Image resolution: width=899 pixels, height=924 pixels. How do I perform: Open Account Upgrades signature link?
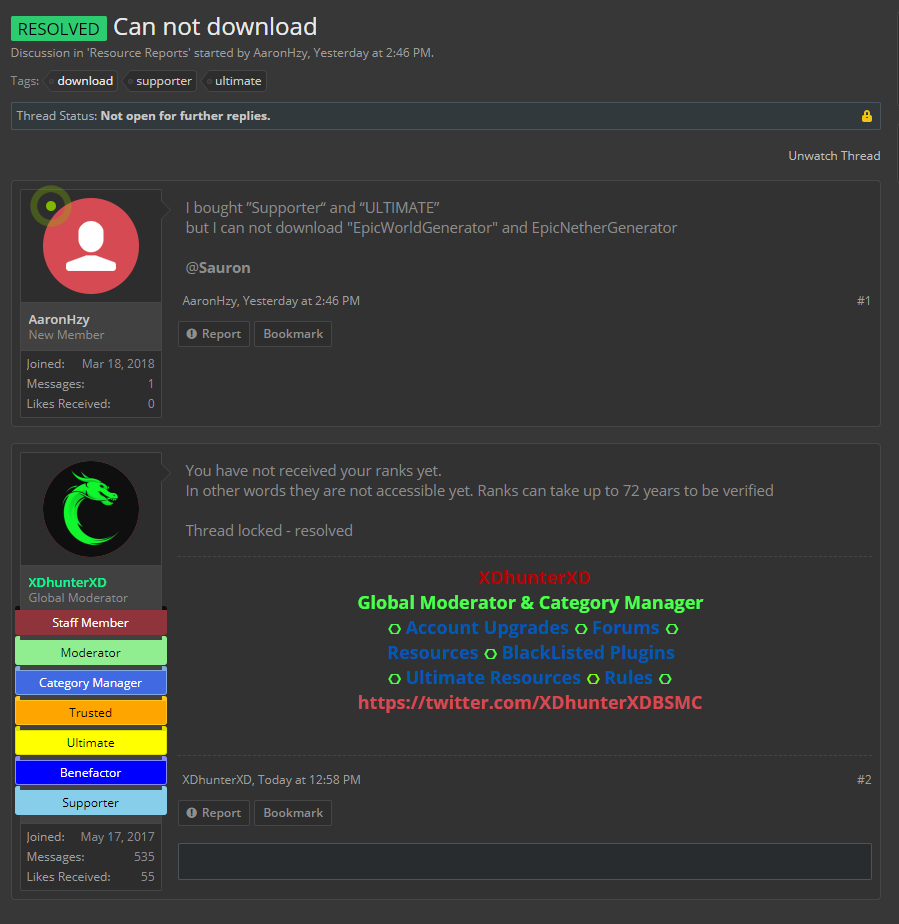487,628
